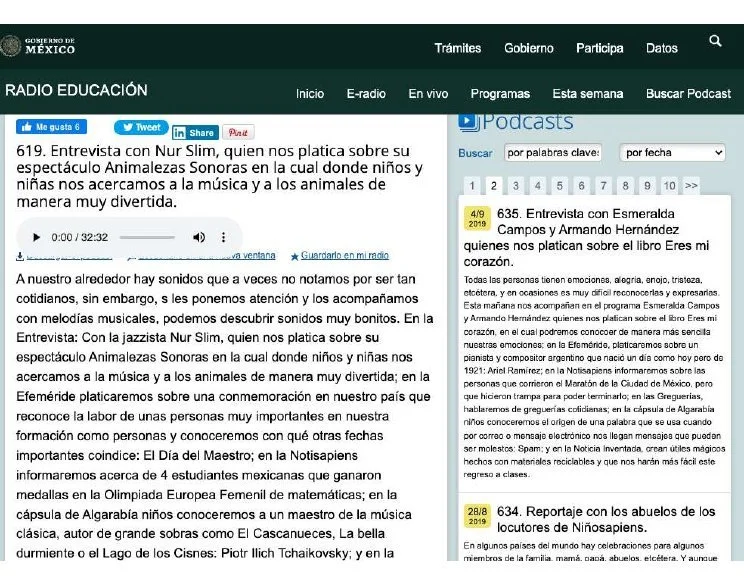This screenshot has height=585, width=744.
Task: Open Buscar Podcast section
Action: tap(688, 94)
